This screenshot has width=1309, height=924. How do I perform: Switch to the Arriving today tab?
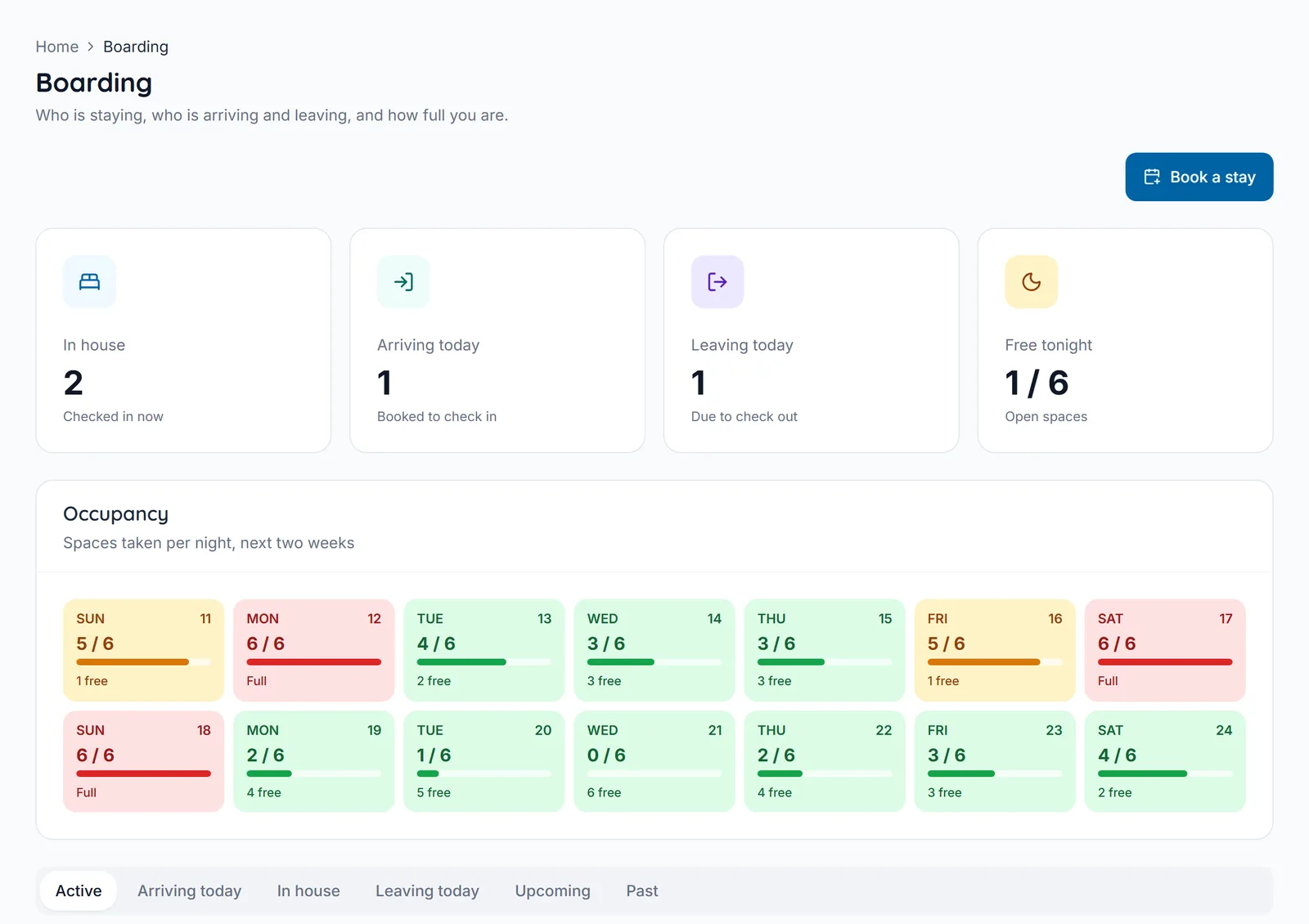point(190,890)
